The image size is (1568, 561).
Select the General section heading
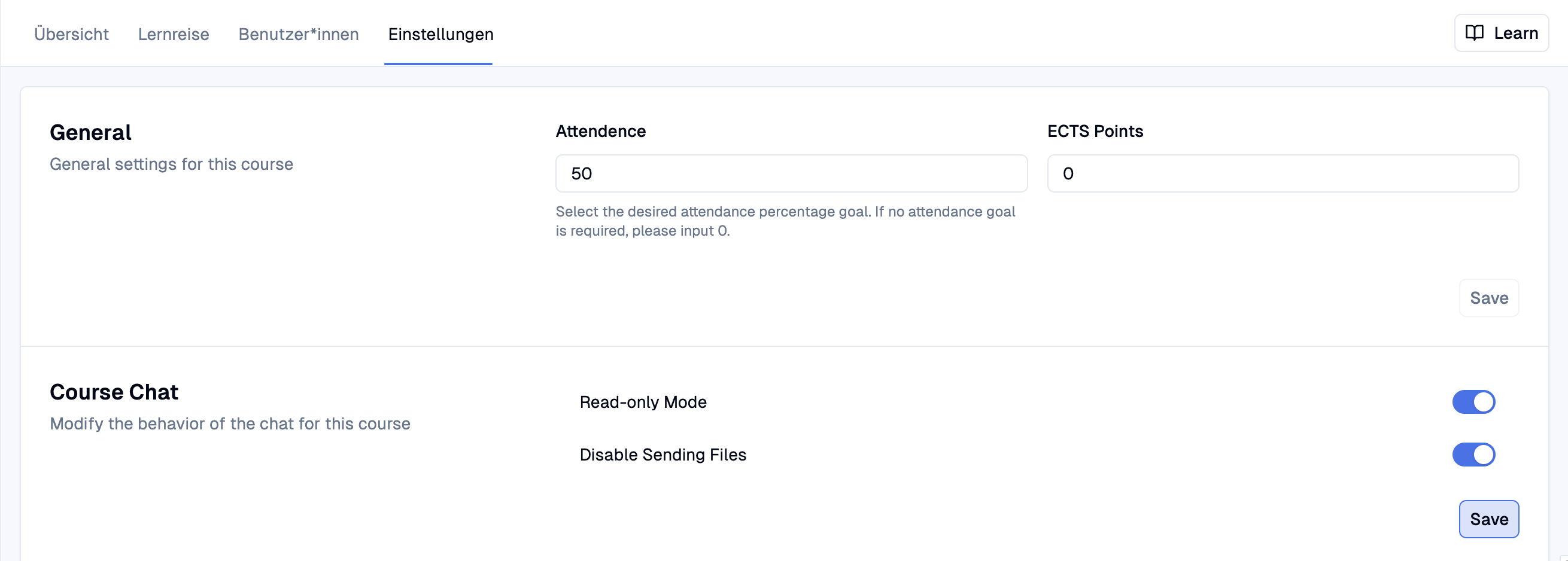pyautogui.click(x=91, y=132)
